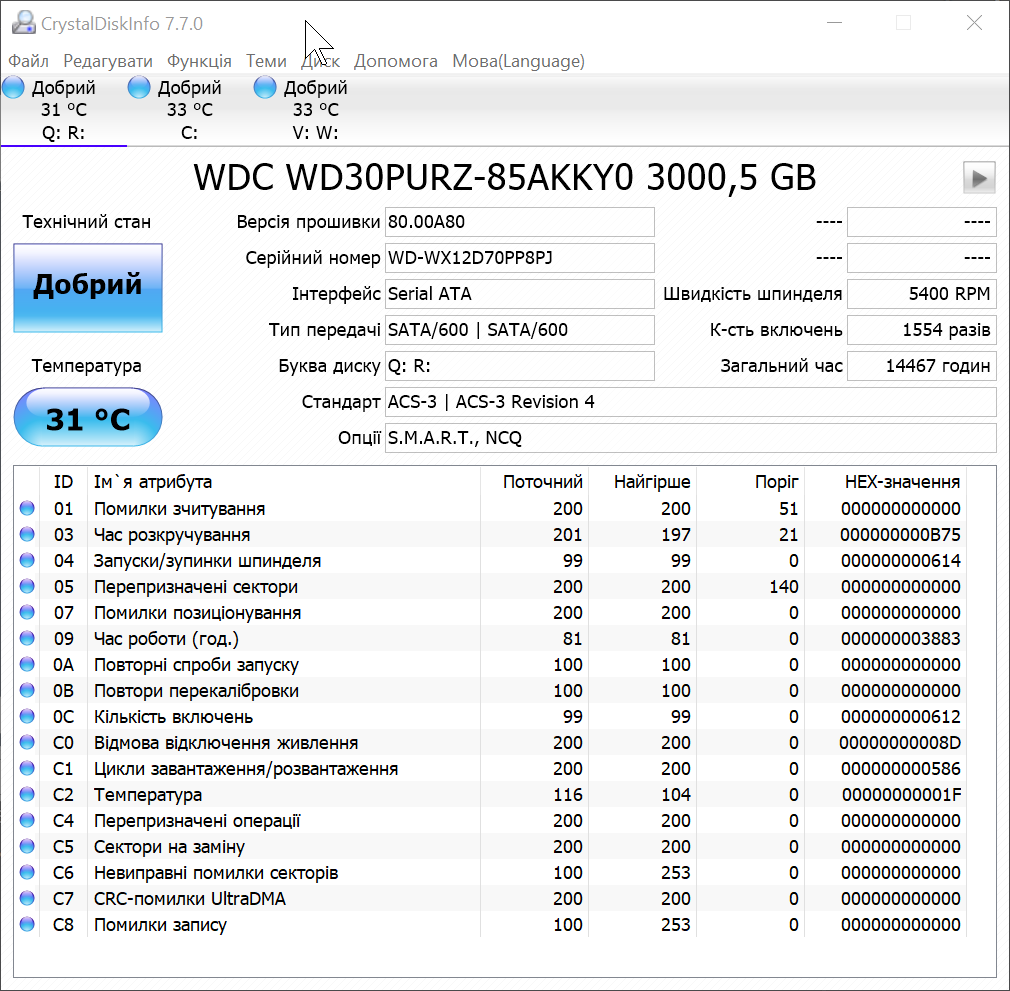The height and width of the screenshot is (991, 1010).
Task: Click status dot for attribute C8
Action: coord(27,924)
